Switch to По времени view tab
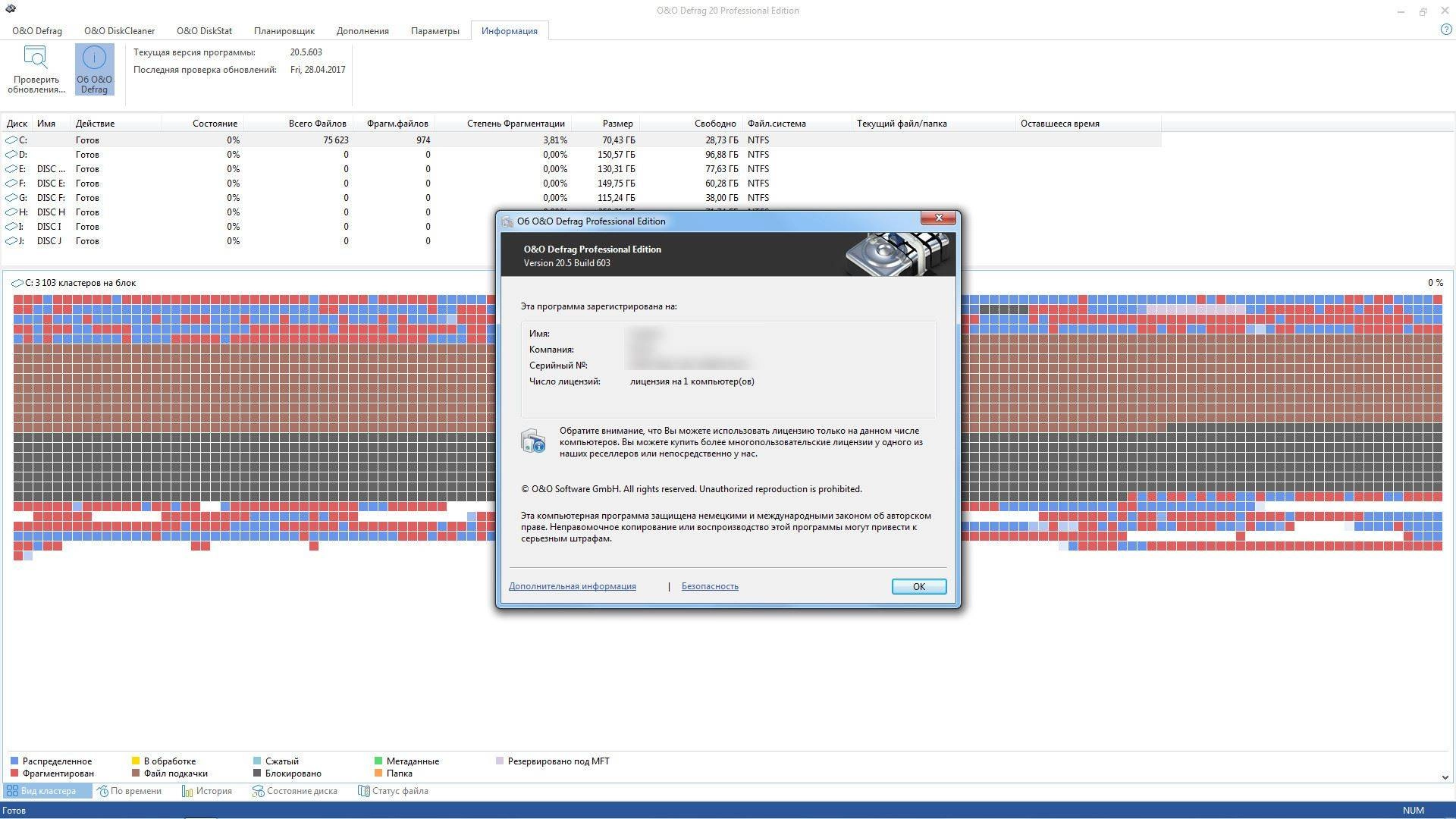1456x819 pixels. click(x=130, y=791)
